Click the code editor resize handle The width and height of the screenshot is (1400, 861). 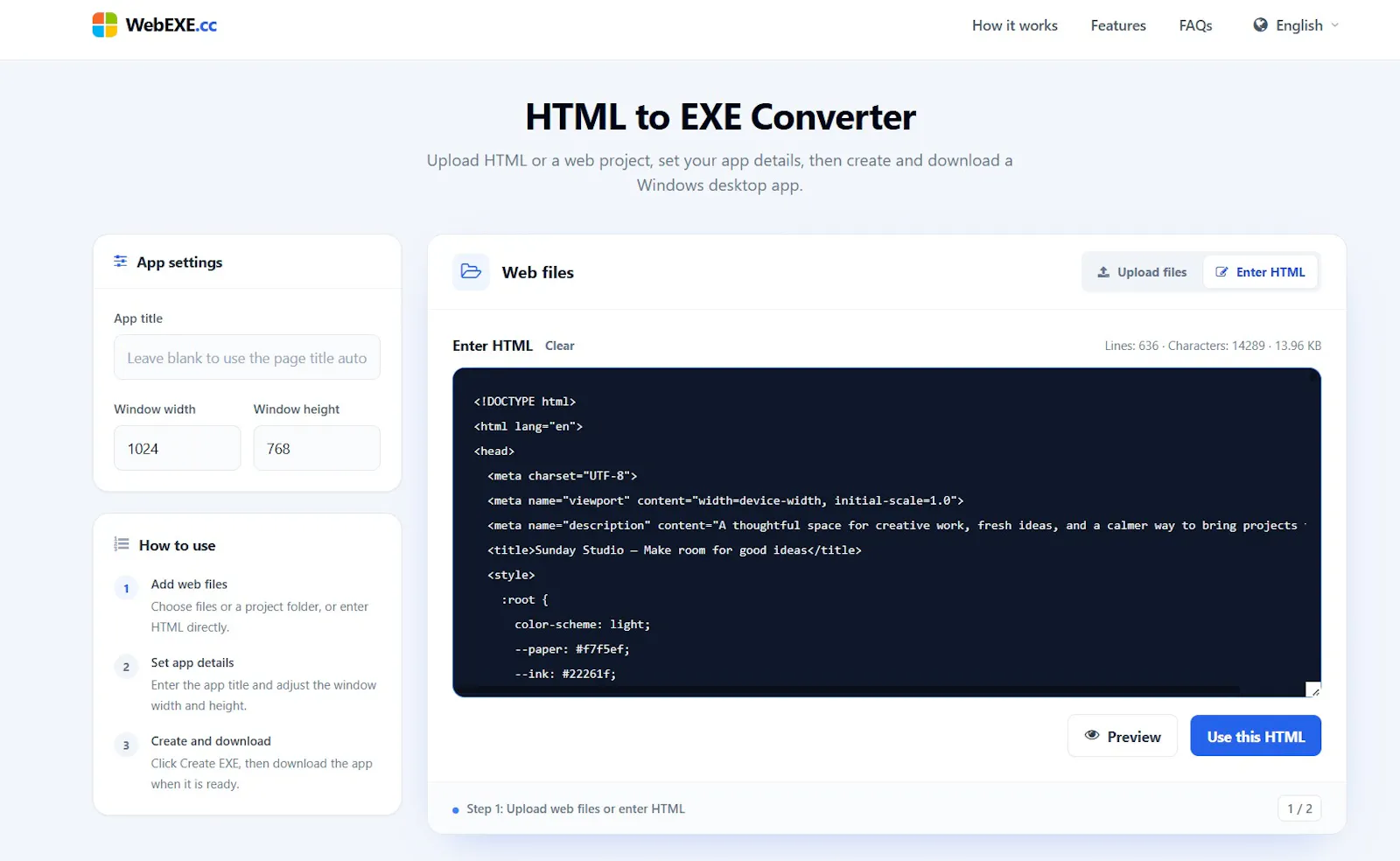[1313, 689]
